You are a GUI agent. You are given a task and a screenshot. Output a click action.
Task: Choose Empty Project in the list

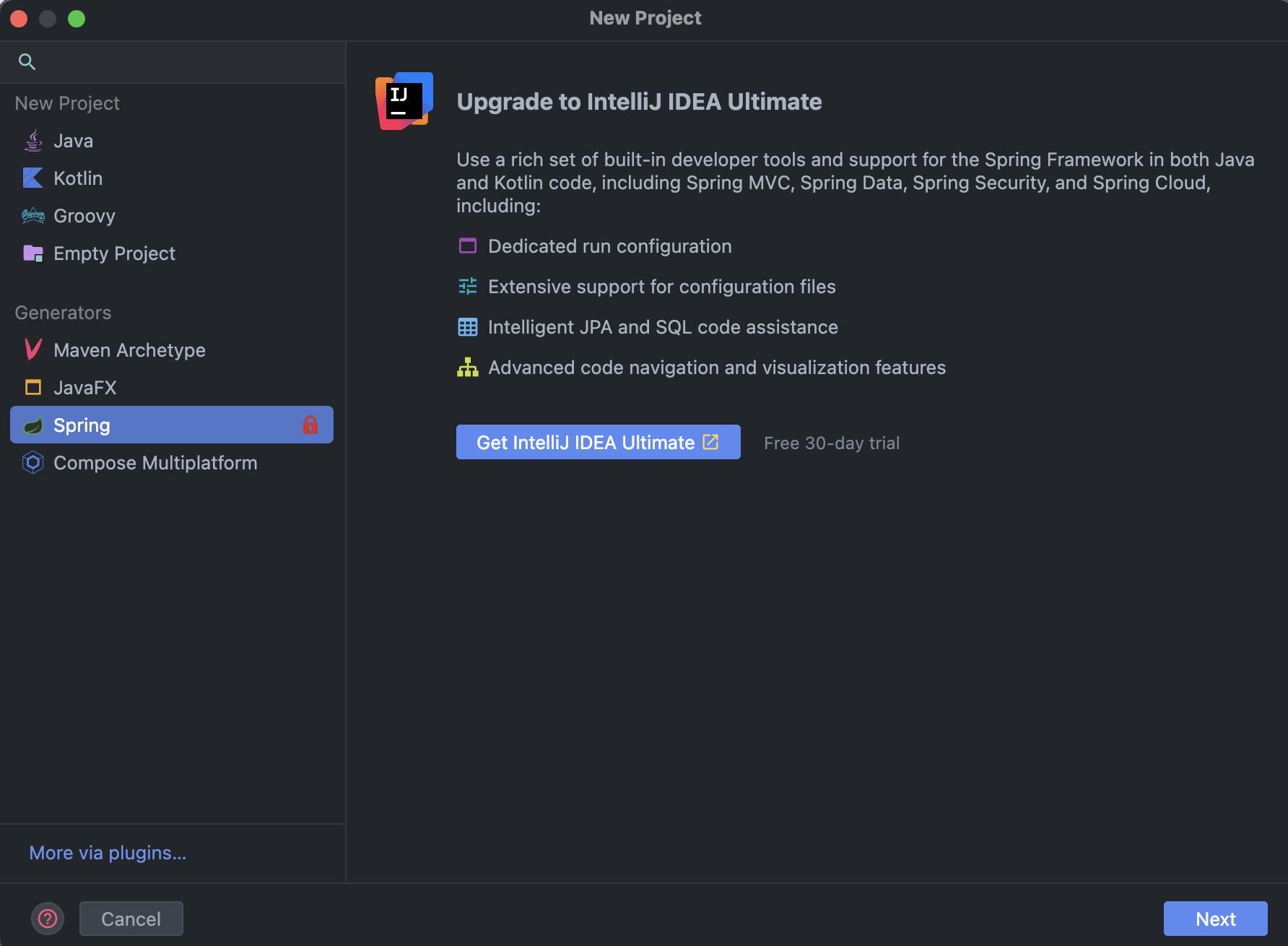172,253
